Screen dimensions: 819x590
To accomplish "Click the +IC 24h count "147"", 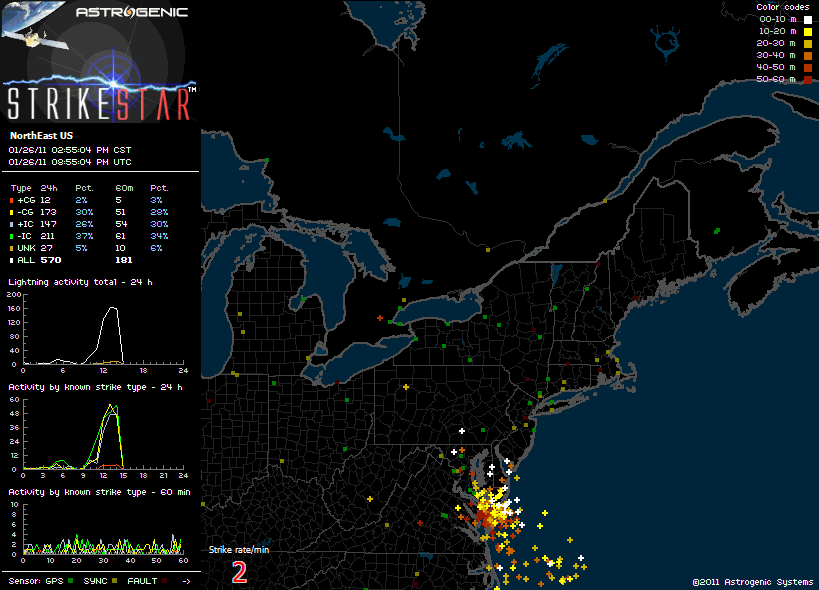I will pyautogui.click(x=48, y=224).
